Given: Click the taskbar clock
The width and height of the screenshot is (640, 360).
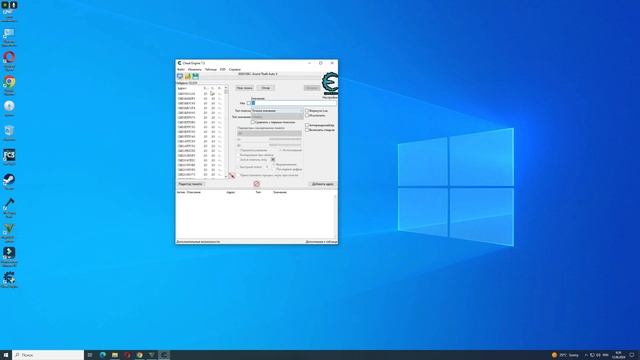Looking at the screenshot, I should tap(619, 355).
